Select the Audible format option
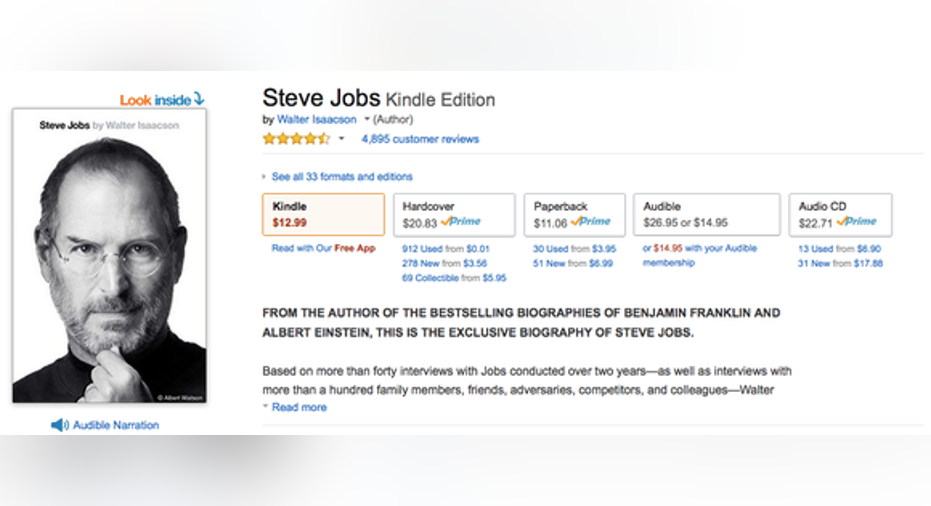The height and width of the screenshot is (506, 931). [x=707, y=214]
